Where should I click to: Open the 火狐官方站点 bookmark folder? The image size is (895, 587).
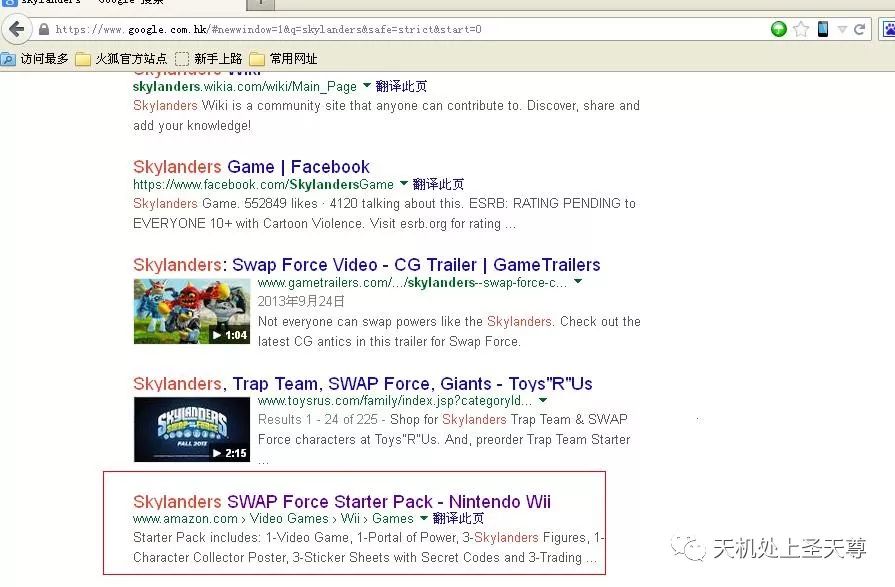pyautogui.click(x=122, y=59)
